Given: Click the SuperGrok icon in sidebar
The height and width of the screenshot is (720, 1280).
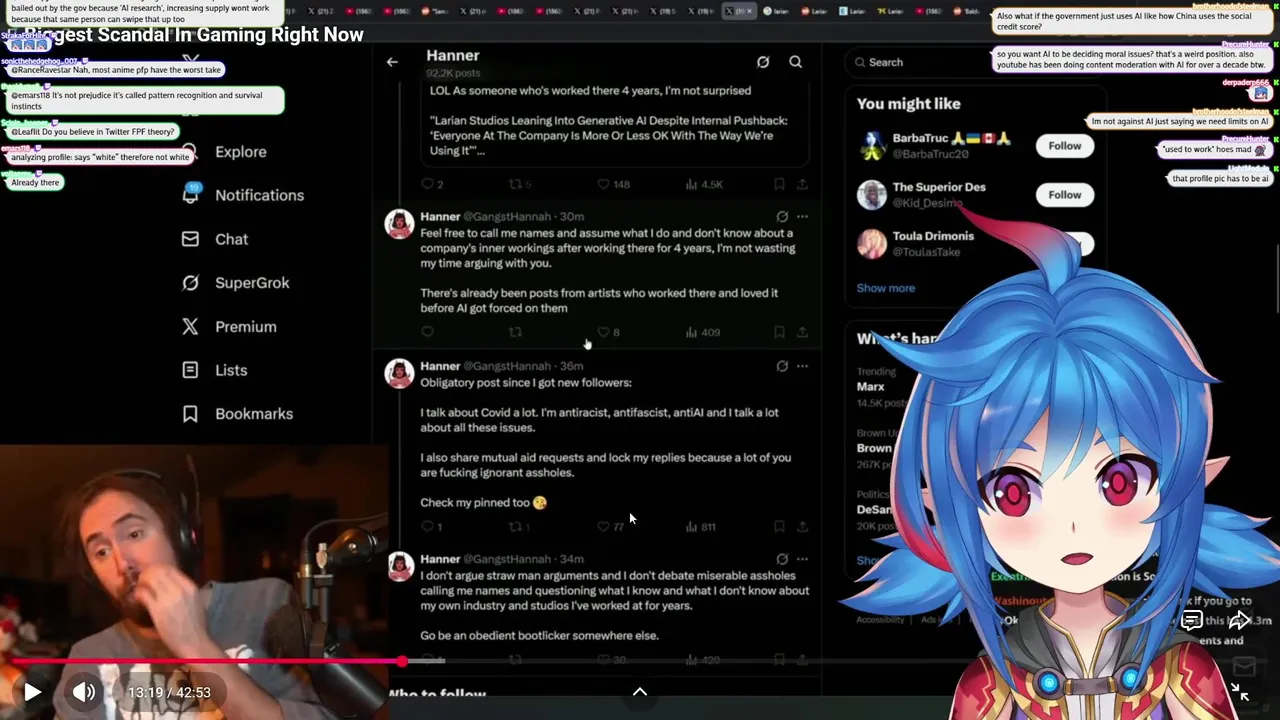Looking at the screenshot, I should [190, 283].
